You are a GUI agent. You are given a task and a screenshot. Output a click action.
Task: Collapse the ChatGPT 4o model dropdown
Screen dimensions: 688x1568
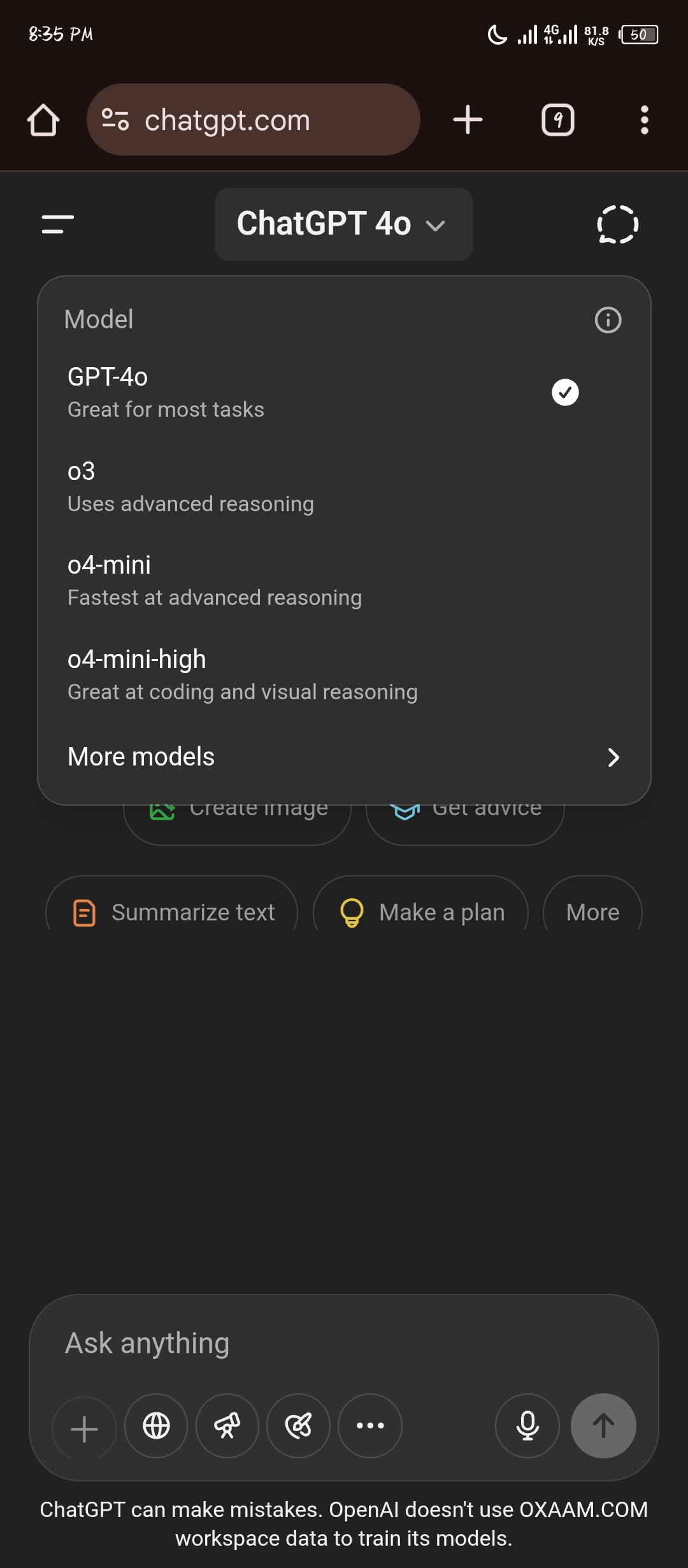click(x=343, y=224)
